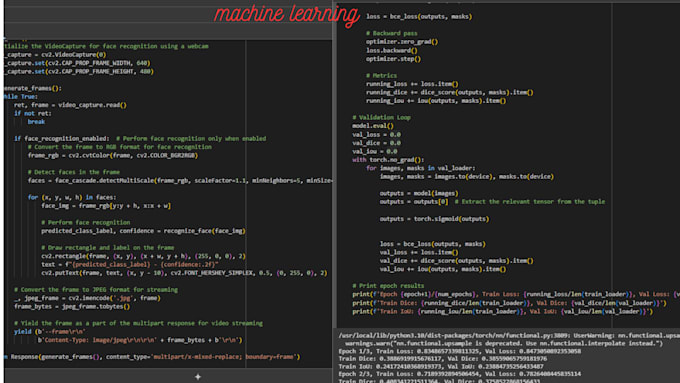Click the model.eval() line in right editor
Viewport: 680px width, 383px height.
pos(373,126)
